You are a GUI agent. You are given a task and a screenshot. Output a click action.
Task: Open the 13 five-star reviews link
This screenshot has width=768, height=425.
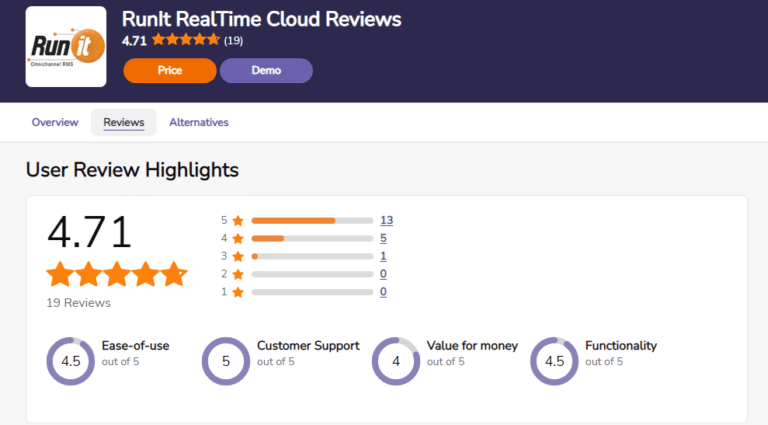coord(386,220)
